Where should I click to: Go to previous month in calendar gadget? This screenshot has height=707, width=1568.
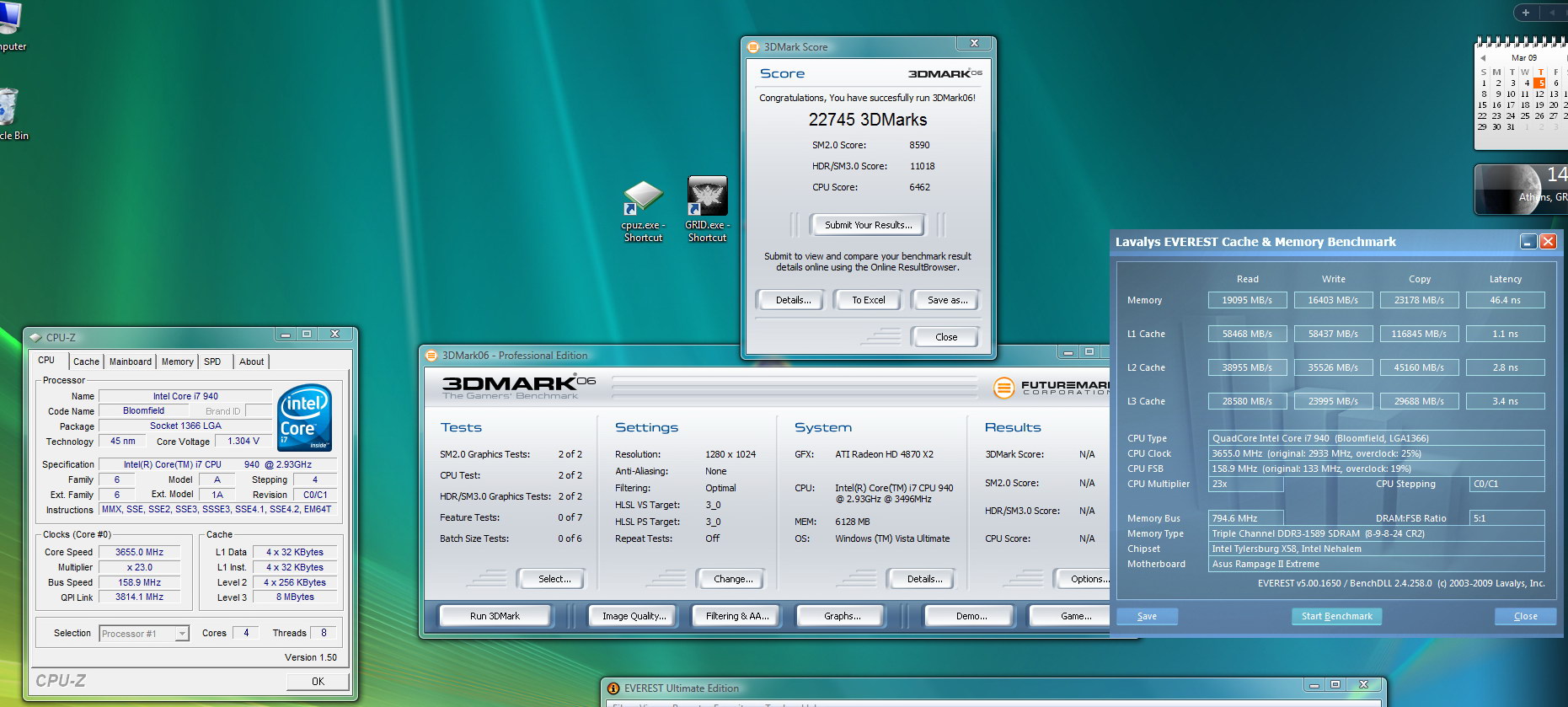click(1483, 58)
